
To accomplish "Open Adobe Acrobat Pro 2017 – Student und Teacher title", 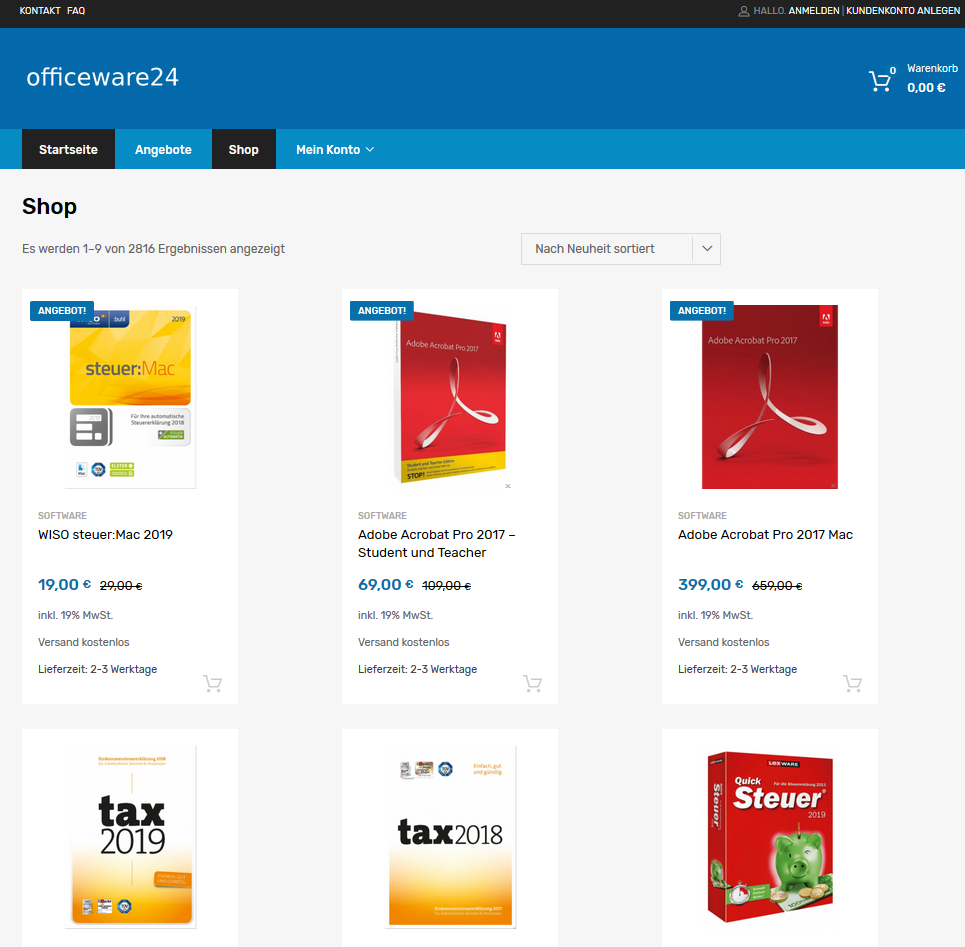I will tap(437, 543).
